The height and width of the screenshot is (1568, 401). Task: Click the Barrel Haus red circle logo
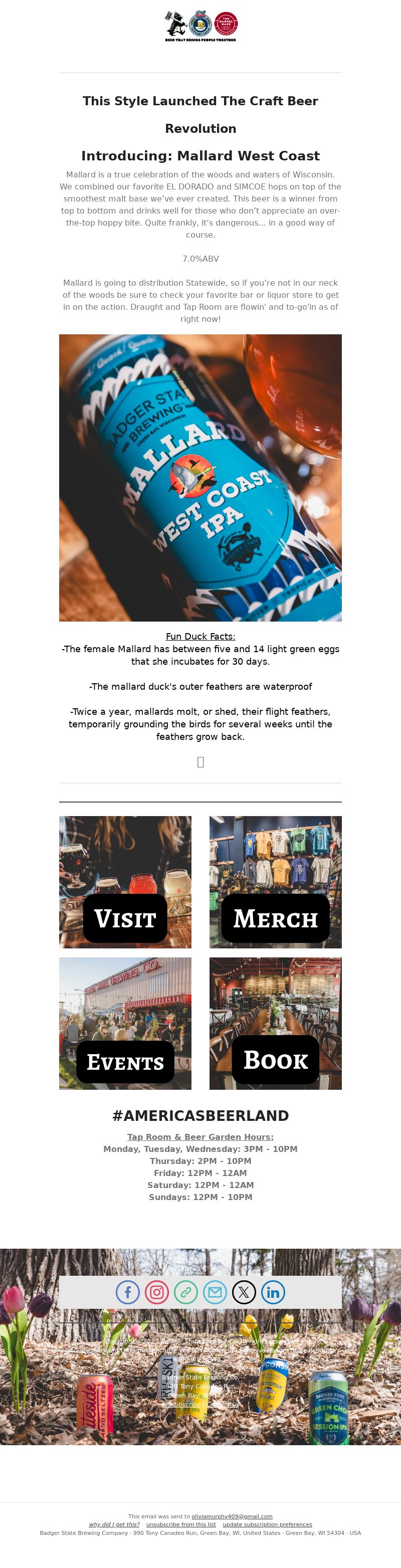pyautogui.click(x=226, y=24)
